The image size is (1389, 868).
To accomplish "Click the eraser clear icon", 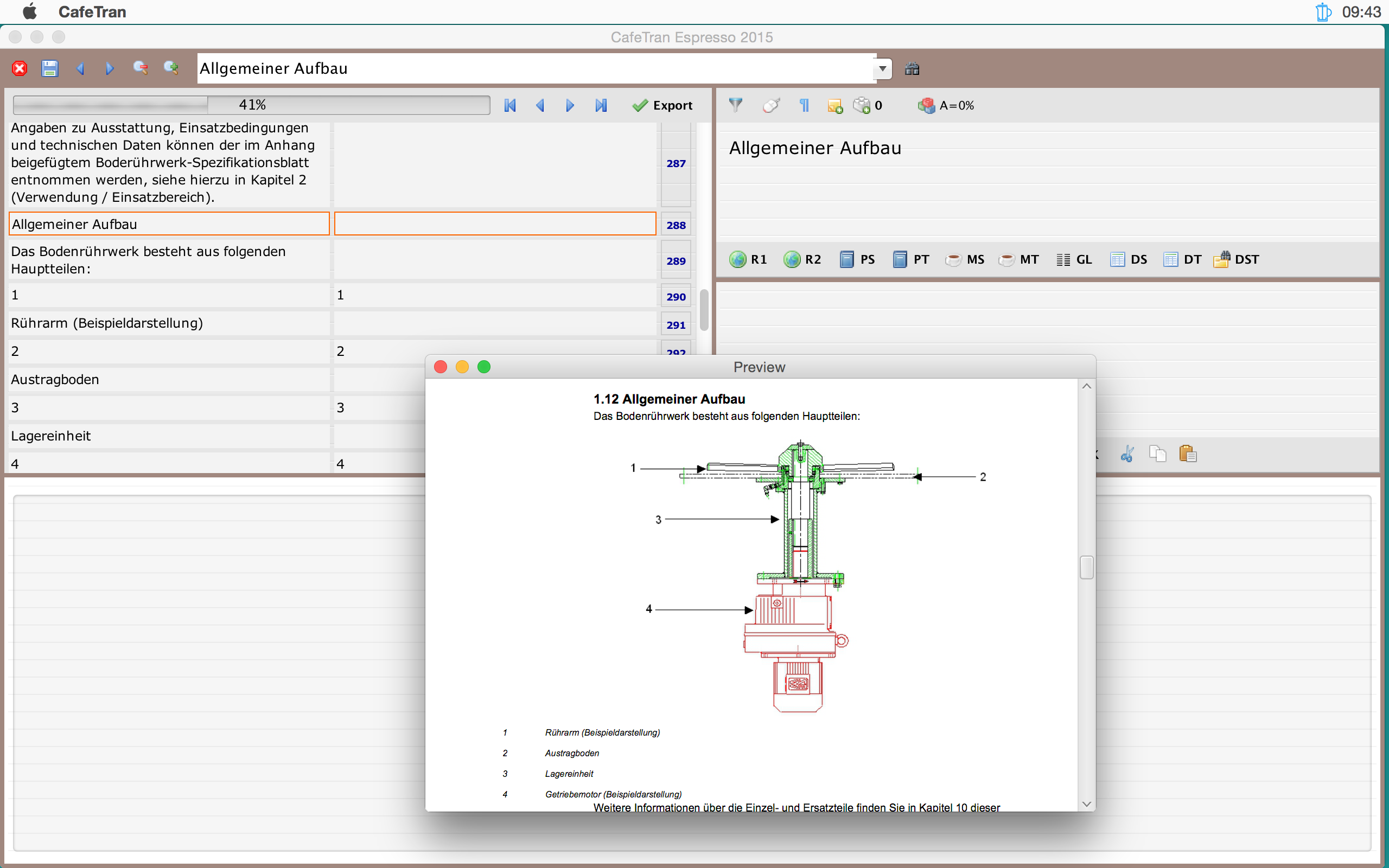I will 771,105.
